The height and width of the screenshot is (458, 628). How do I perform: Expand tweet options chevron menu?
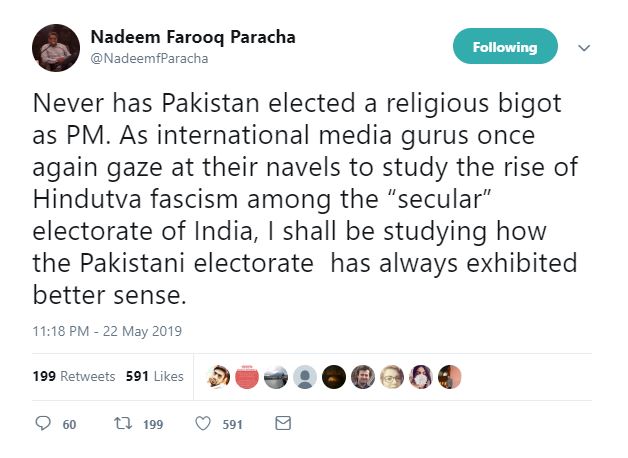(x=585, y=48)
